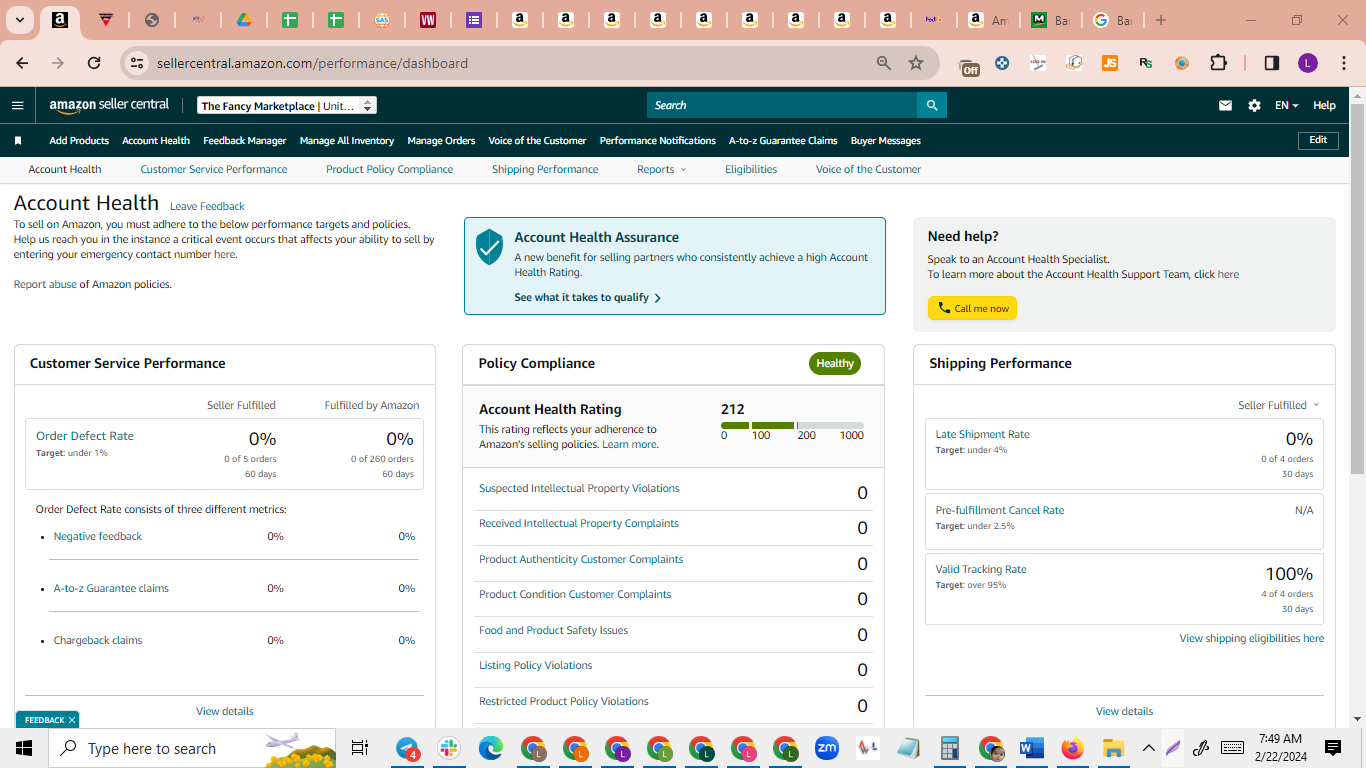Close the Feedback tab with its X

coord(72,720)
